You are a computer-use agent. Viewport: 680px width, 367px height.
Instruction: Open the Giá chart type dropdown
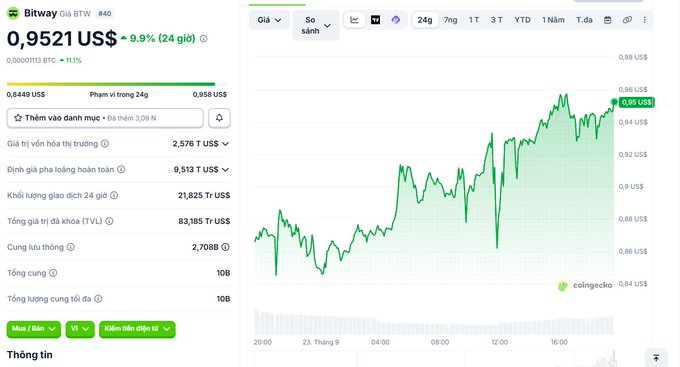coord(269,20)
